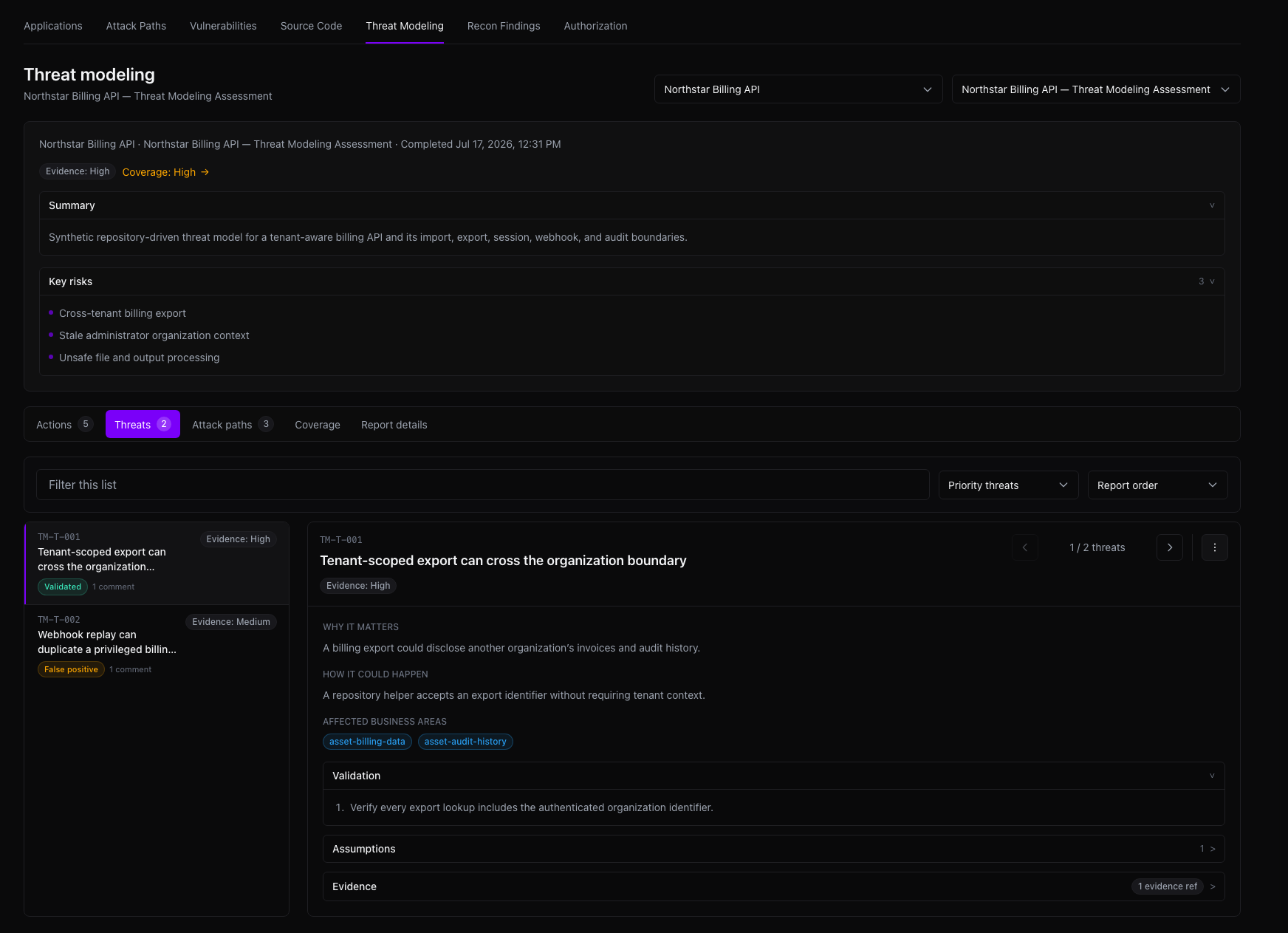This screenshot has width=1288, height=933.
Task: Click Cross-tenant billing export risk
Action: (x=123, y=313)
